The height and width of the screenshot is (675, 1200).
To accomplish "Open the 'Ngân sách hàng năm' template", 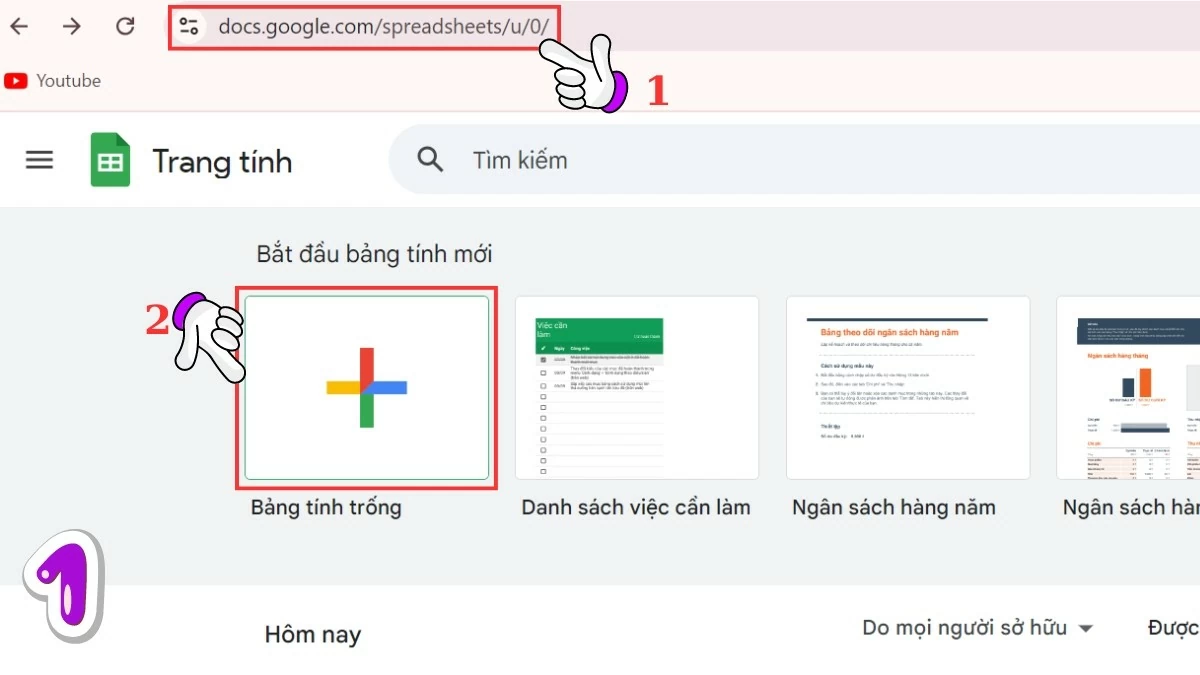I will tap(907, 389).
